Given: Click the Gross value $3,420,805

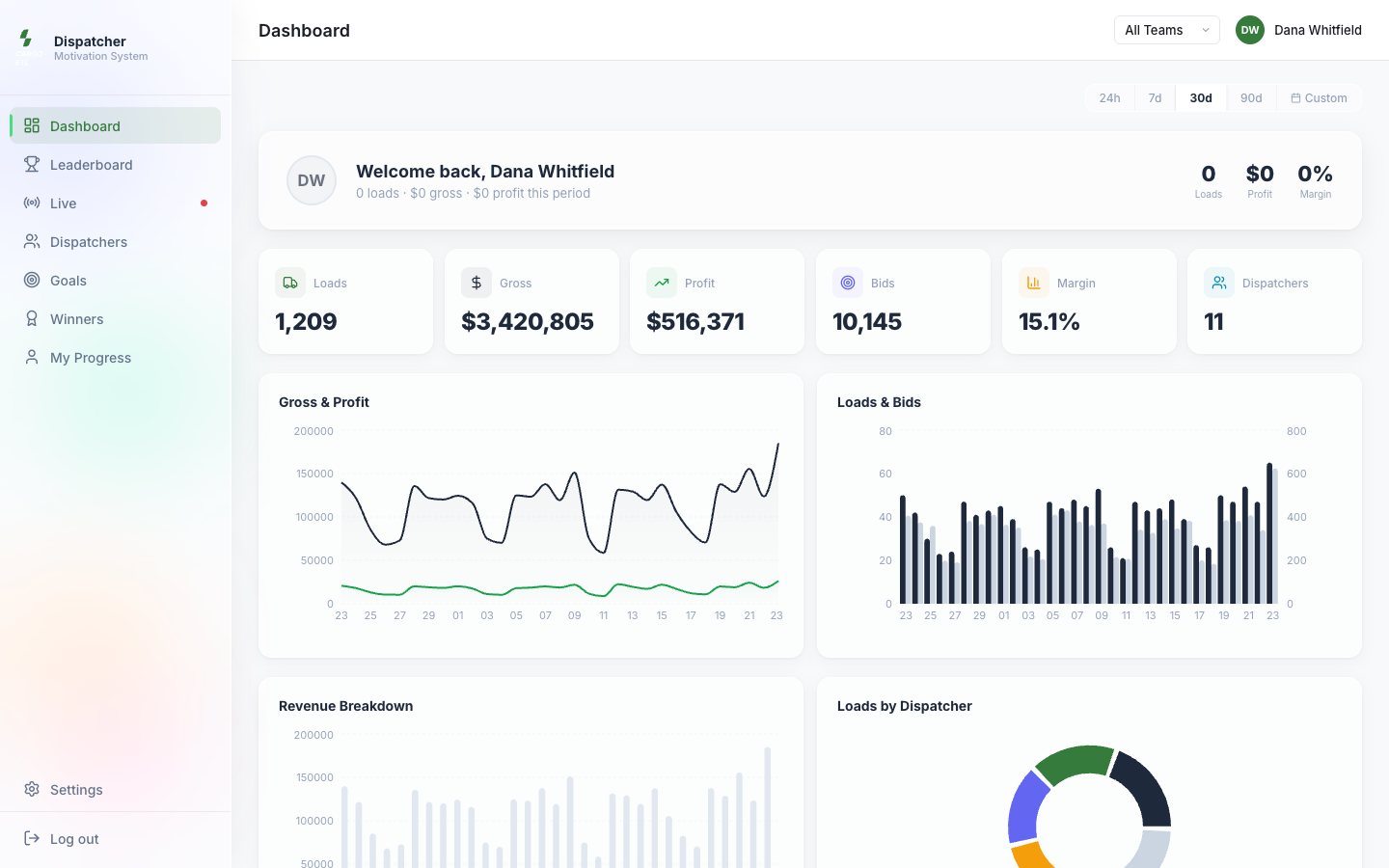Looking at the screenshot, I should pyautogui.click(x=528, y=321).
